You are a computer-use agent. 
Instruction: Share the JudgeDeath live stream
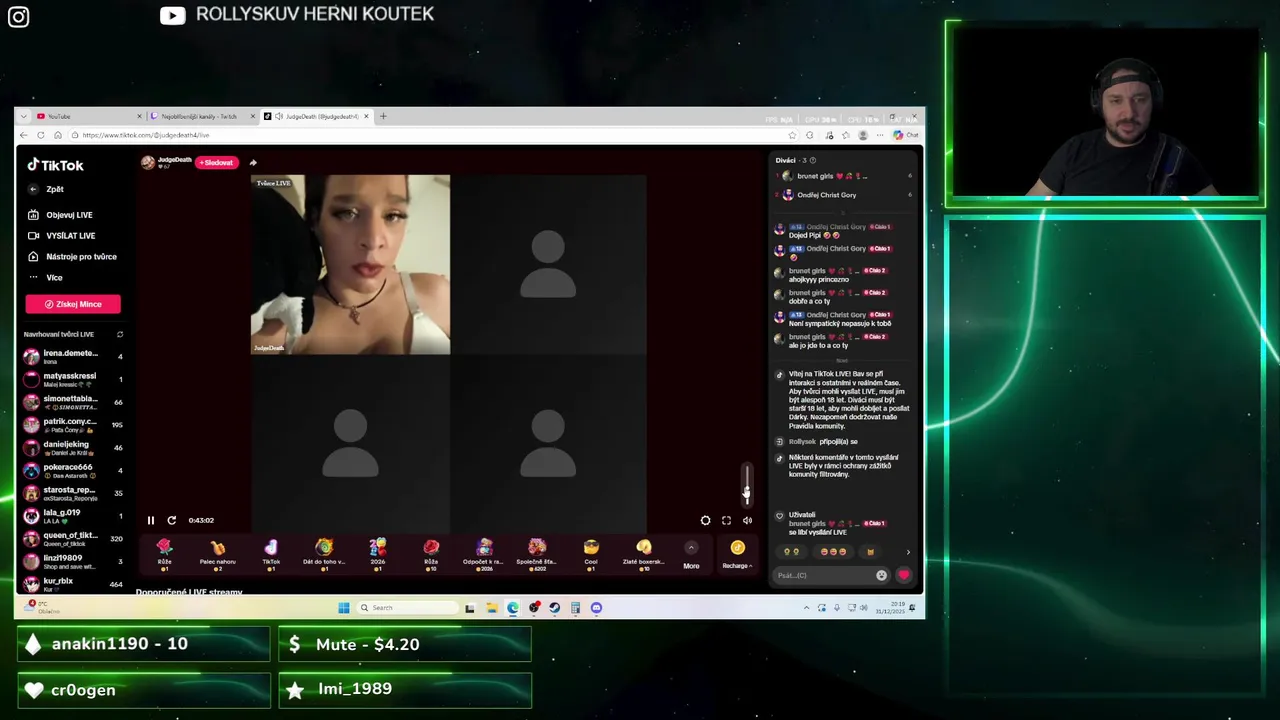click(x=253, y=162)
